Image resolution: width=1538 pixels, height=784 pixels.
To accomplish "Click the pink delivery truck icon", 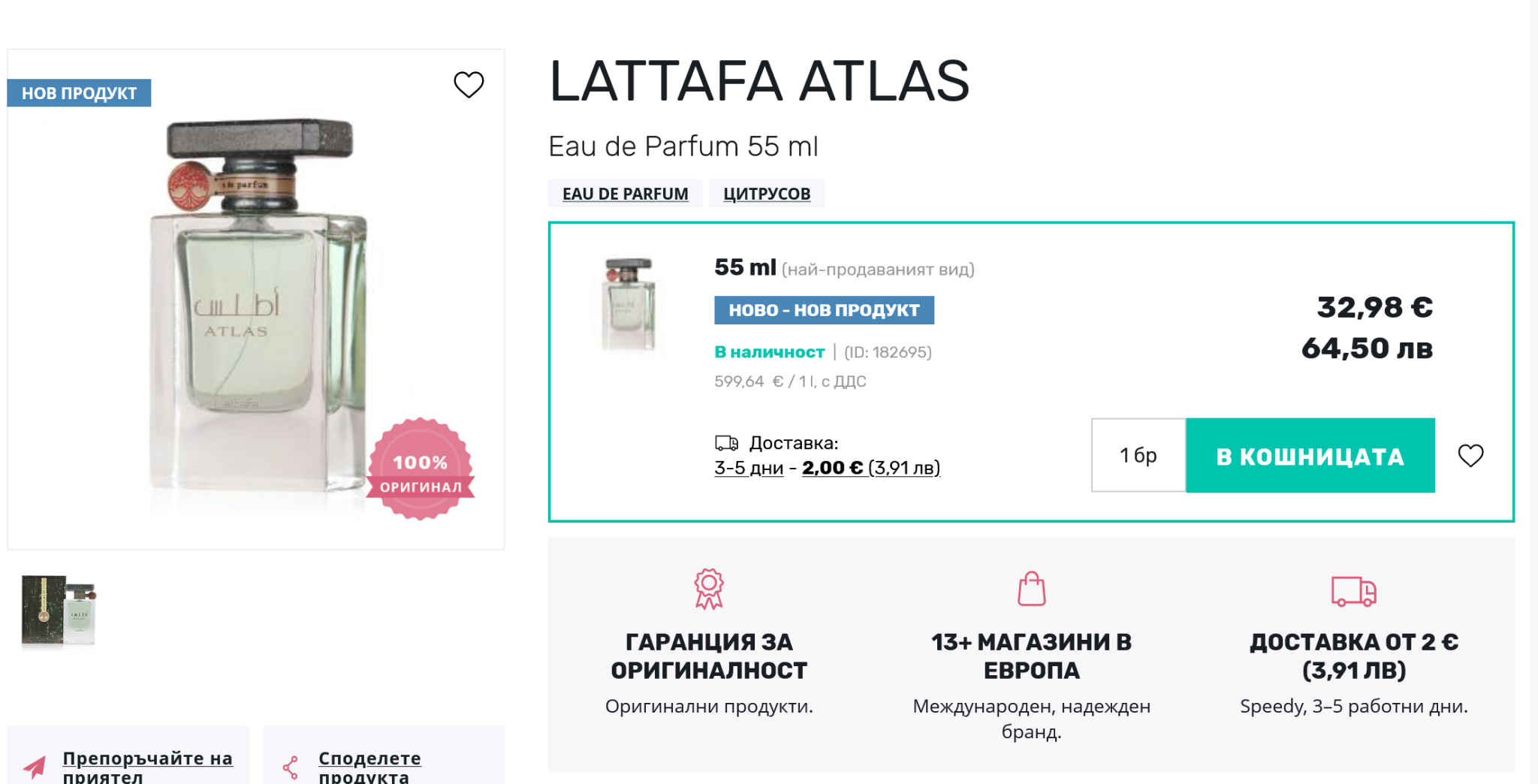I will (x=1353, y=591).
